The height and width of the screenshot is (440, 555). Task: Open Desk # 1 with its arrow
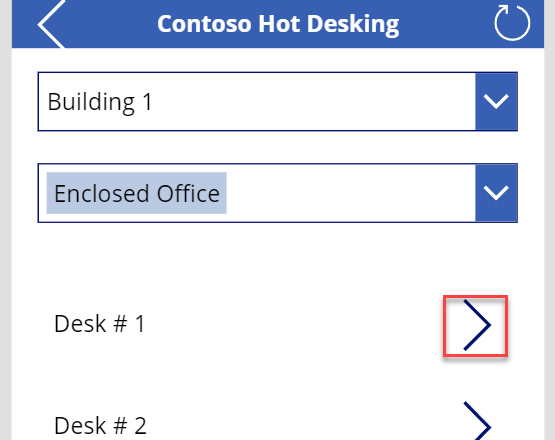(476, 325)
